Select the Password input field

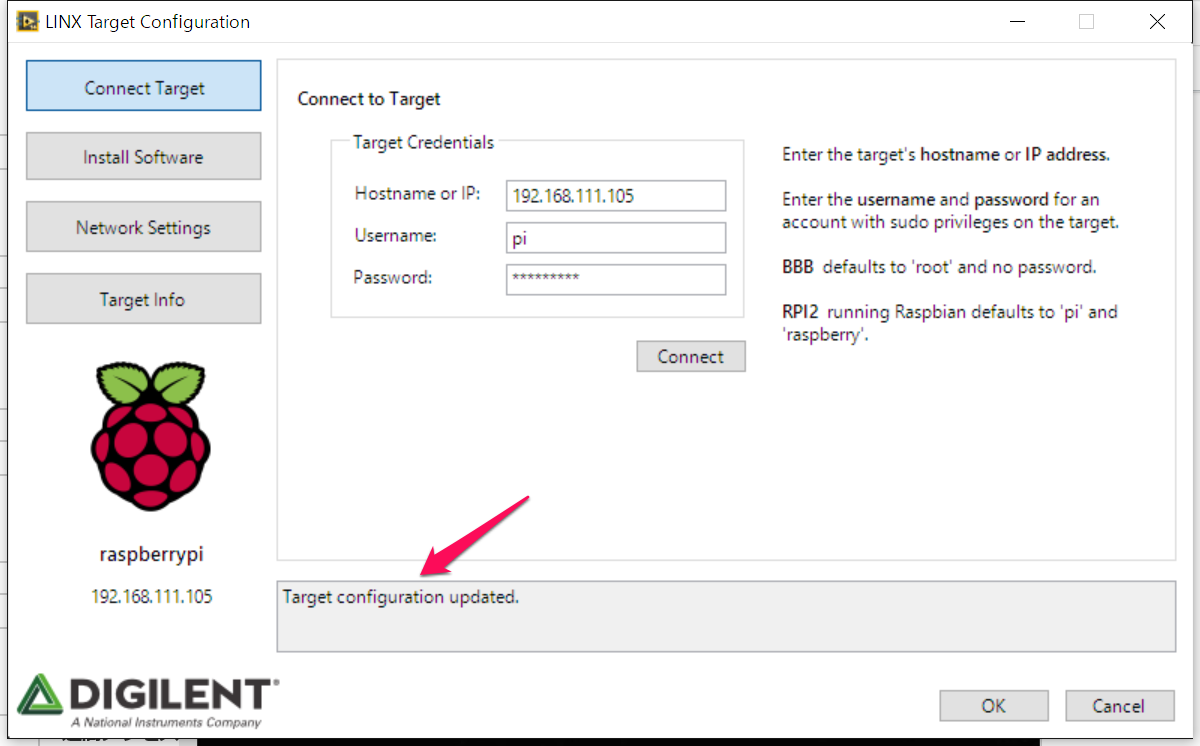[615, 279]
